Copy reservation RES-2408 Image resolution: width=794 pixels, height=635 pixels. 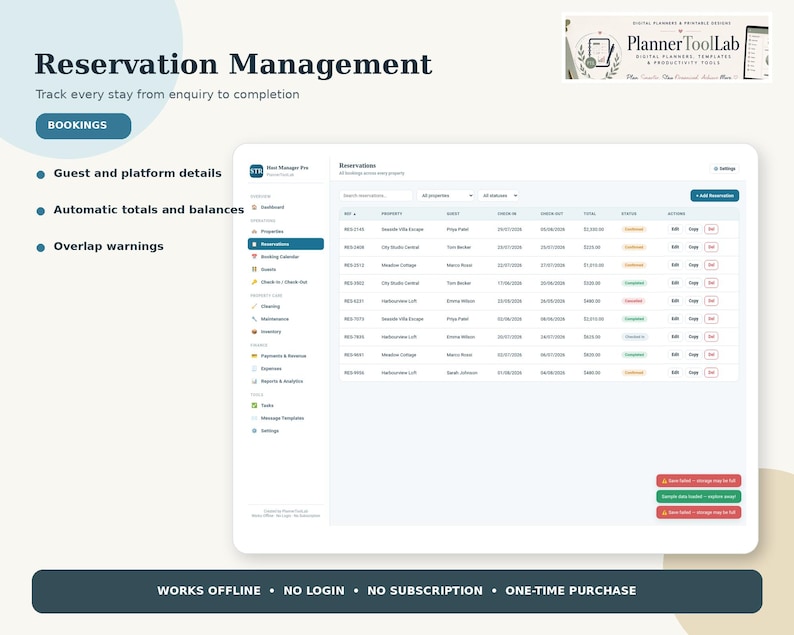[x=693, y=247]
